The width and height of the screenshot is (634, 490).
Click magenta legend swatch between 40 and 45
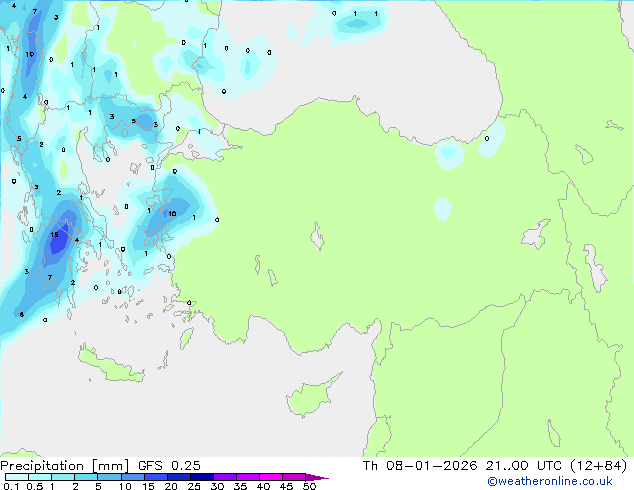click(271, 477)
